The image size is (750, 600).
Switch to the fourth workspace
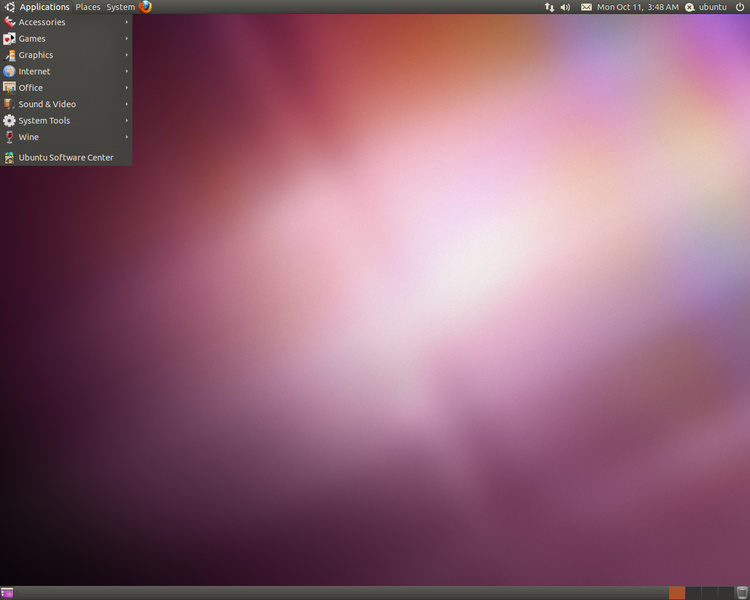[x=726, y=593]
